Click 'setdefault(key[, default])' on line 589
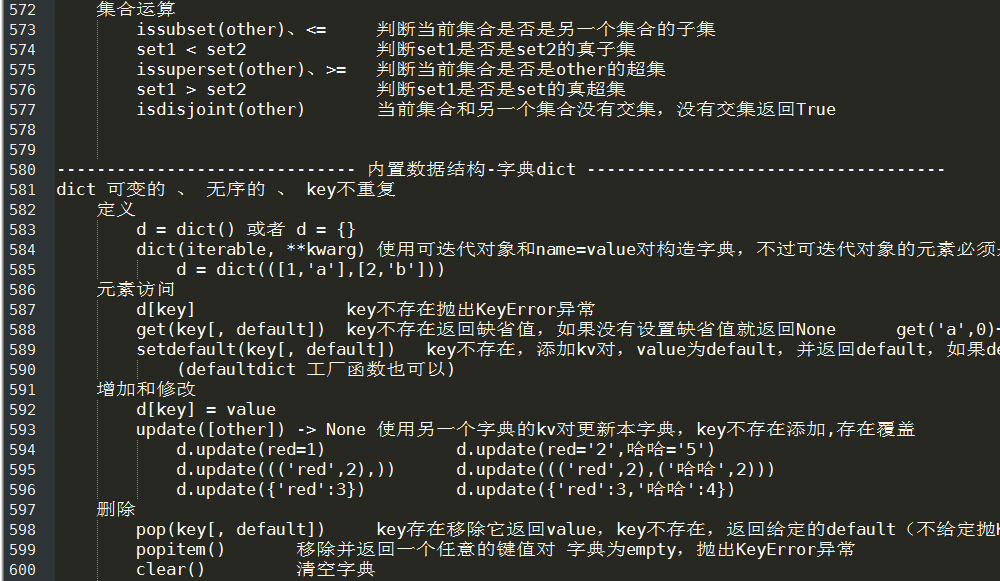The height and width of the screenshot is (581, 1000). pyautogui.click(x=266, y=349)
